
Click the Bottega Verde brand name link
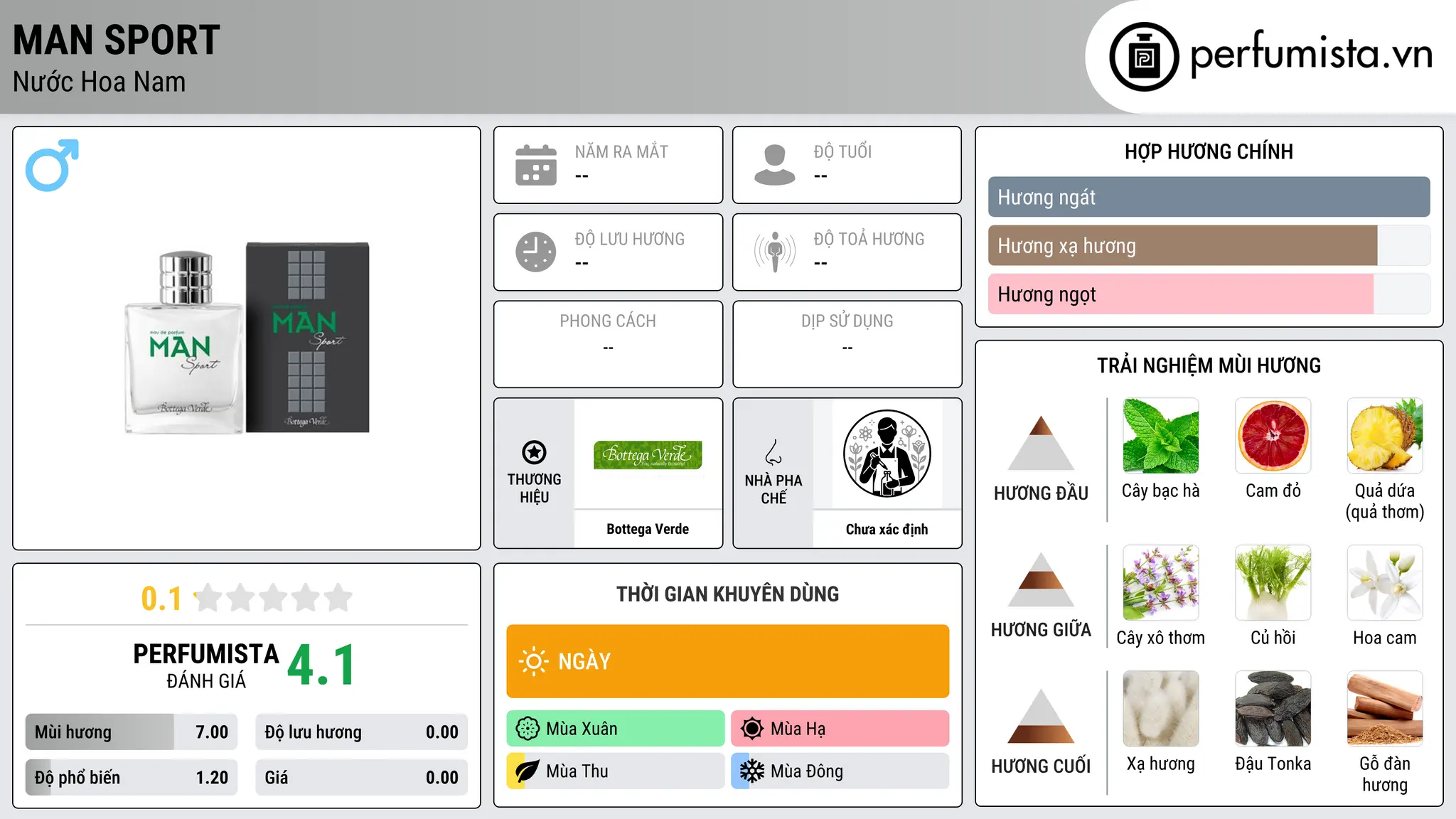[648, 529]
